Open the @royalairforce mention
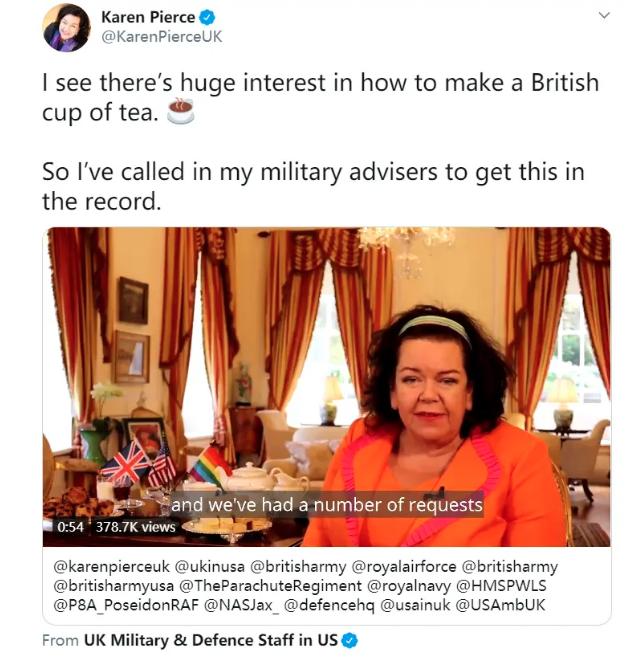628x659 pixels. point(404,567)
